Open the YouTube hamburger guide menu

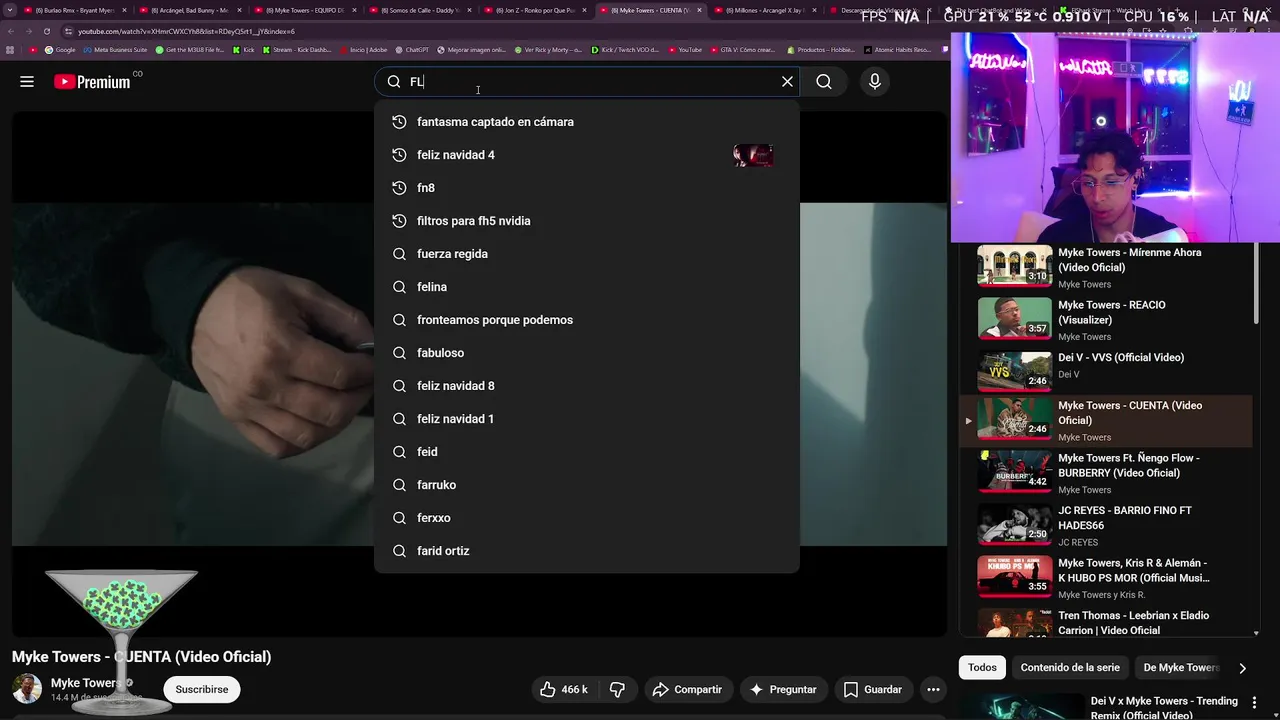tap(27, 82)
